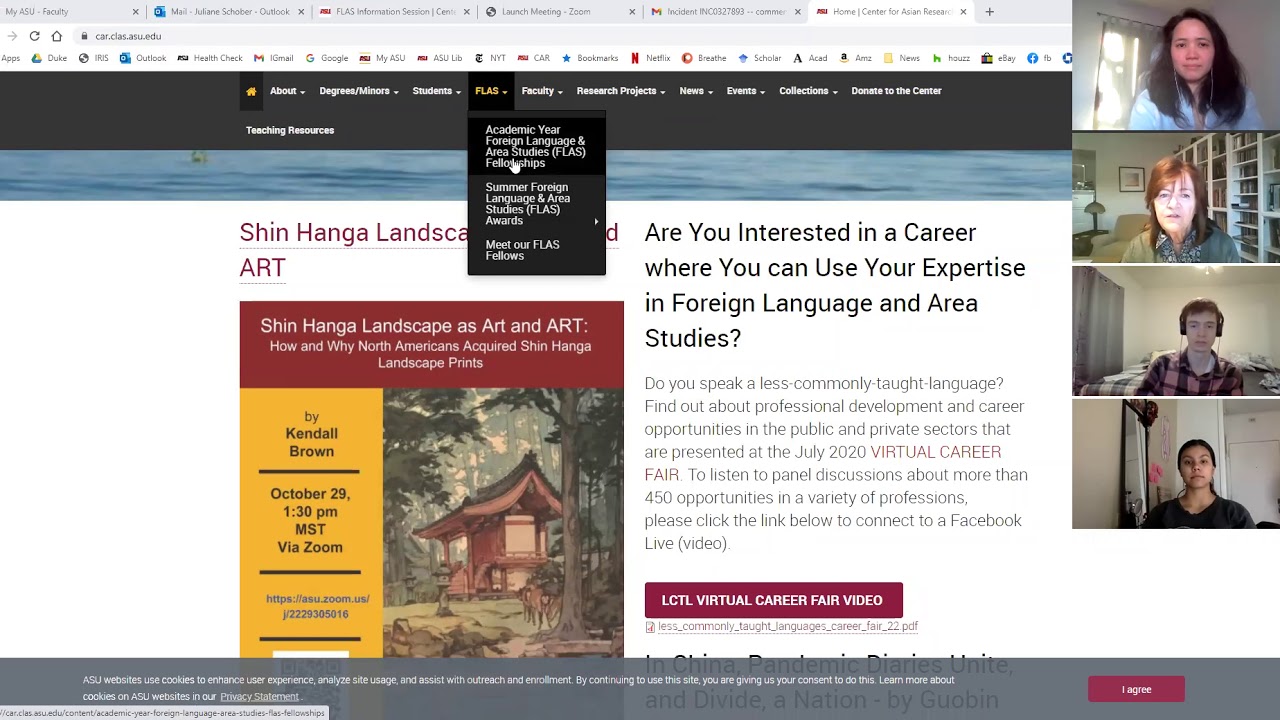
Task: Open the IGmail bookmark
Action: (x=274, y=58)
